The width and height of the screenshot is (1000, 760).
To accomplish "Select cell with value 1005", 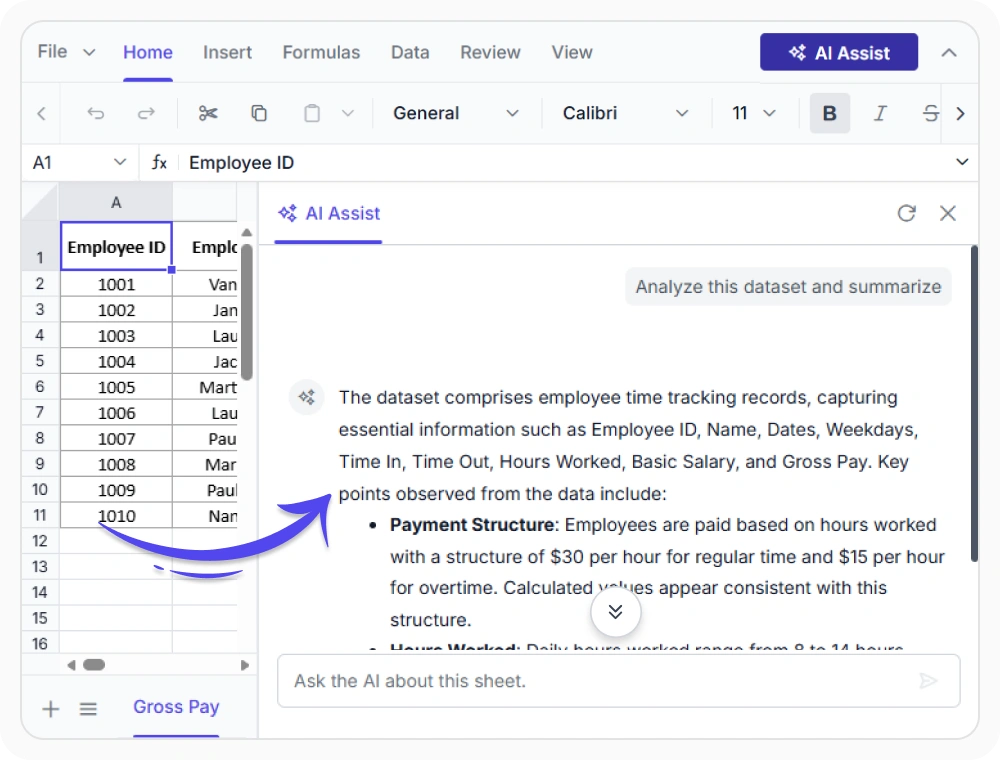I will tap(116, 387).
